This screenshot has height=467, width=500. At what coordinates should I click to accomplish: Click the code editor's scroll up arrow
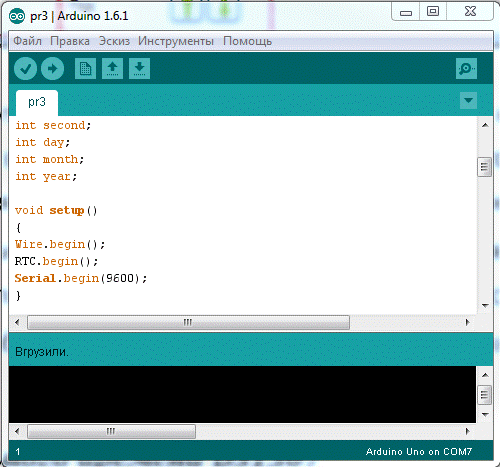(485, 125)
